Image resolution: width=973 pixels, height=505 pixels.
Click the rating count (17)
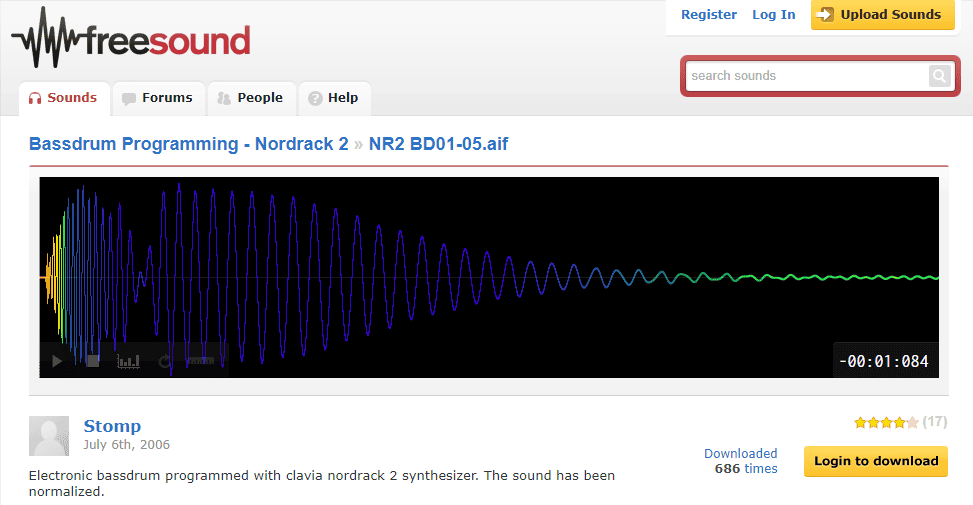coord(935,422)
